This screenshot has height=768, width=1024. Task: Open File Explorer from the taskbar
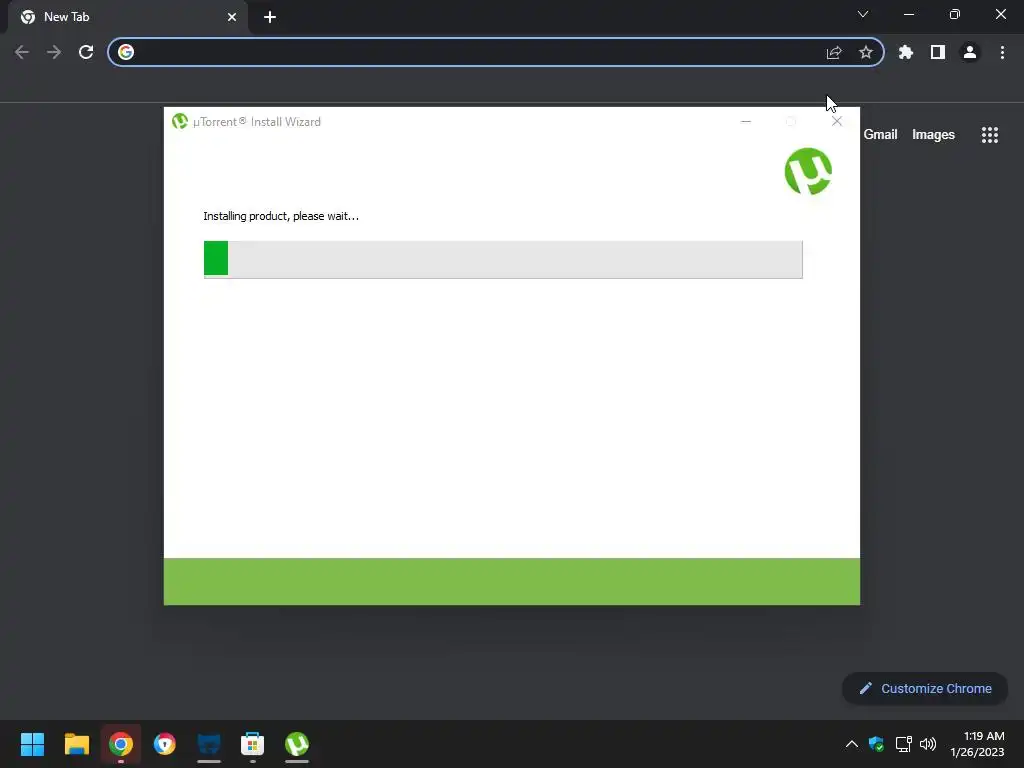click(77, 744)
